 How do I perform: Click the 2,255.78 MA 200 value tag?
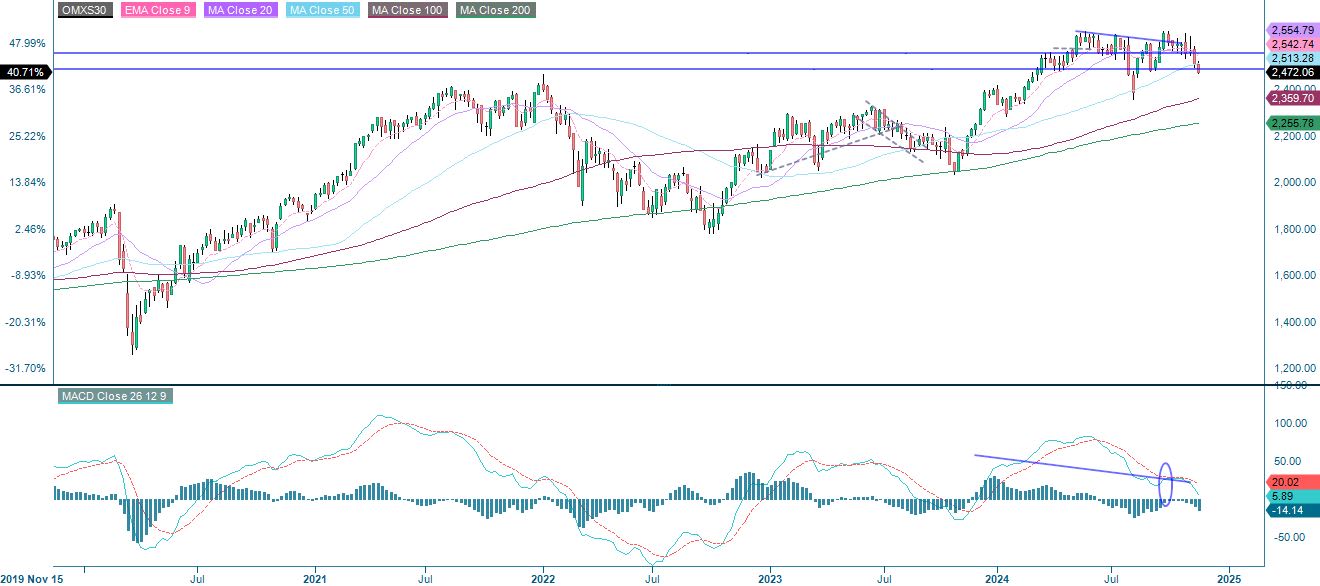[1292, 122]
